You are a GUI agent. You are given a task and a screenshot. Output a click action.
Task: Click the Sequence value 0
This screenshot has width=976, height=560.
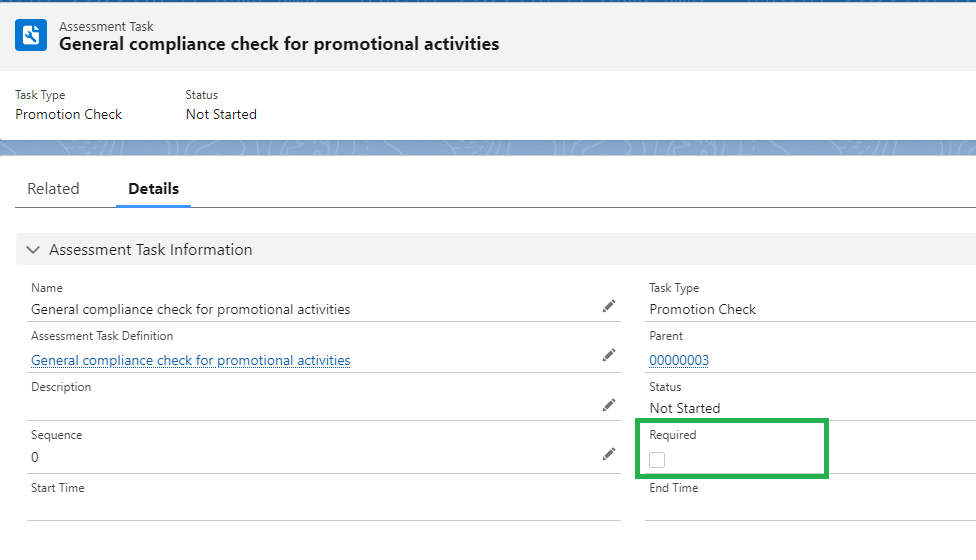coord(35,457)
